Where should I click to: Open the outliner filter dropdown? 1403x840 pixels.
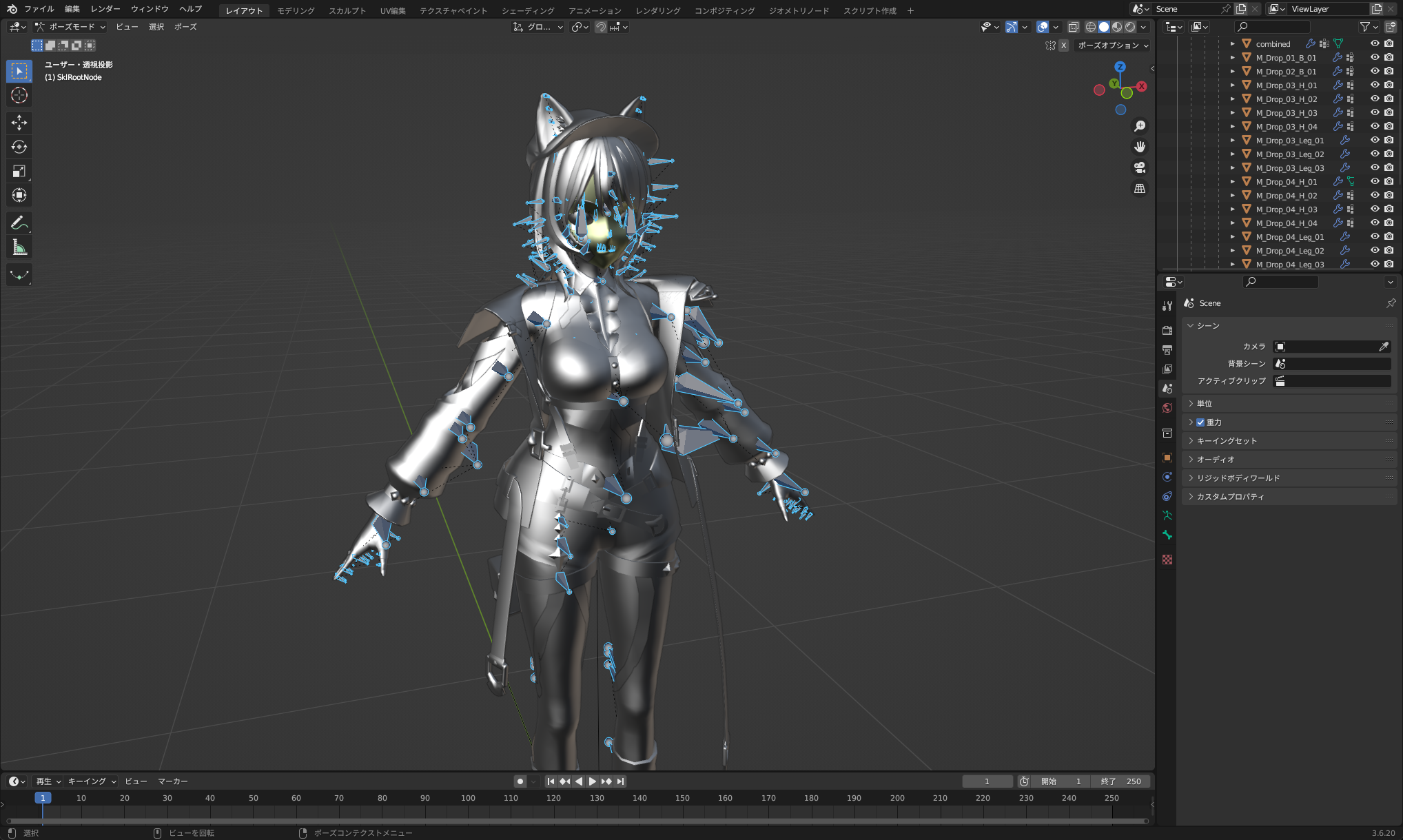[1368, 27]
